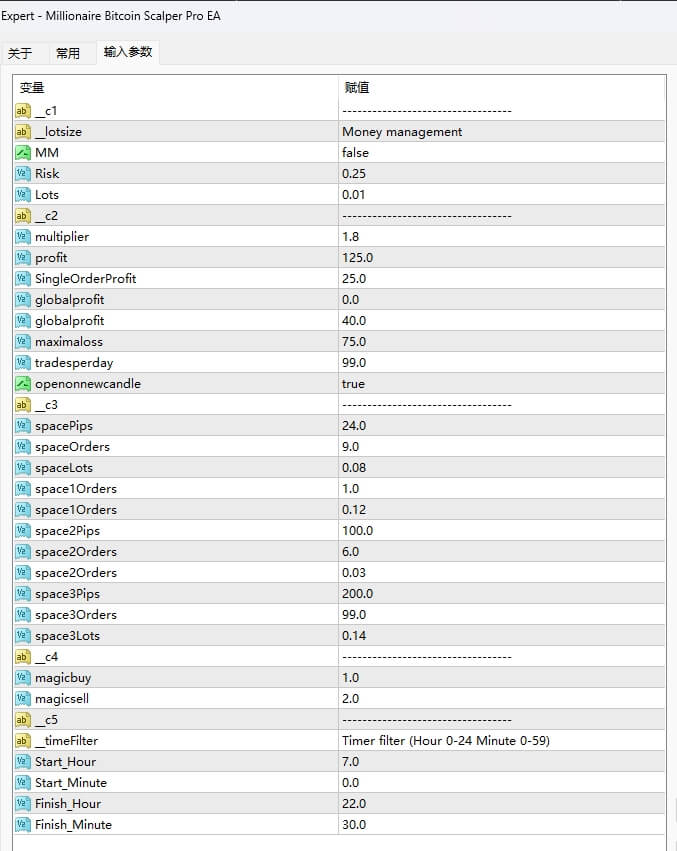Select the Finish_Hour value 22.0
Screen dimensions: 677x851
pos(502,804)
